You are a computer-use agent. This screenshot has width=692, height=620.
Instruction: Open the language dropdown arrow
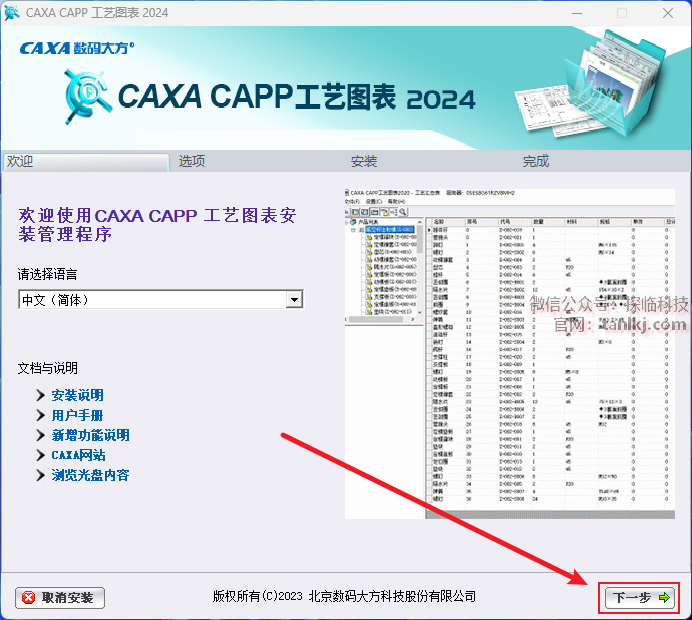point(294,300)
